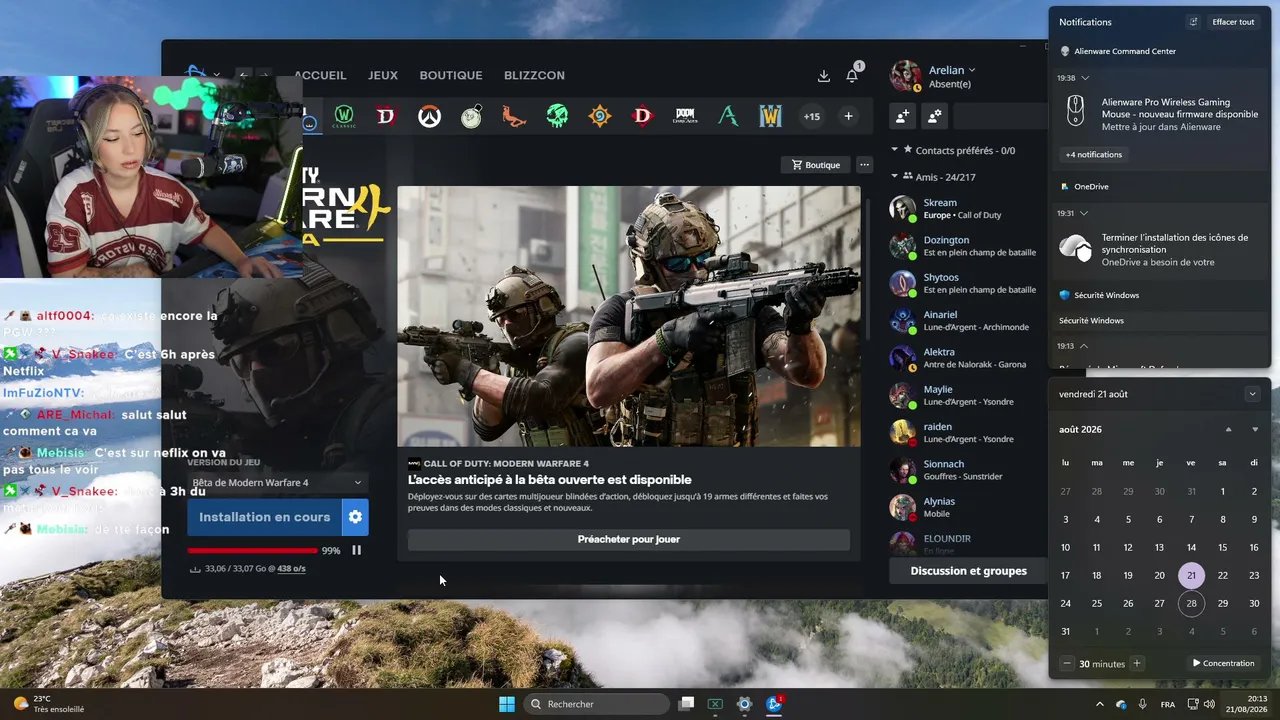Viewport: 1280px width, 720px height.
Task: Add a game with the plus button
Action: point(848,116)
